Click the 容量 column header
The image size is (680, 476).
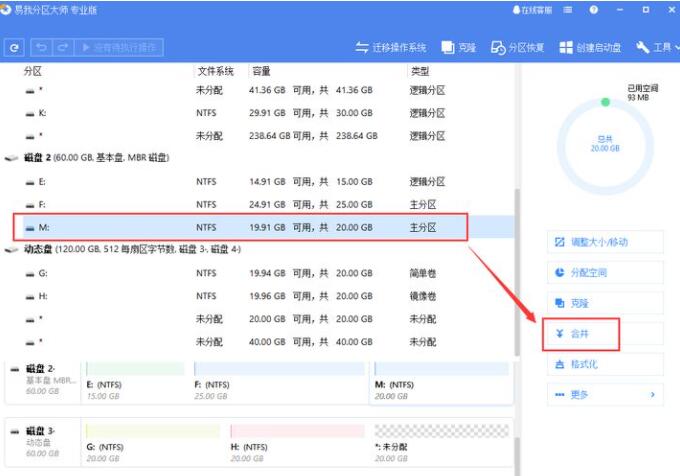[261, 71]
